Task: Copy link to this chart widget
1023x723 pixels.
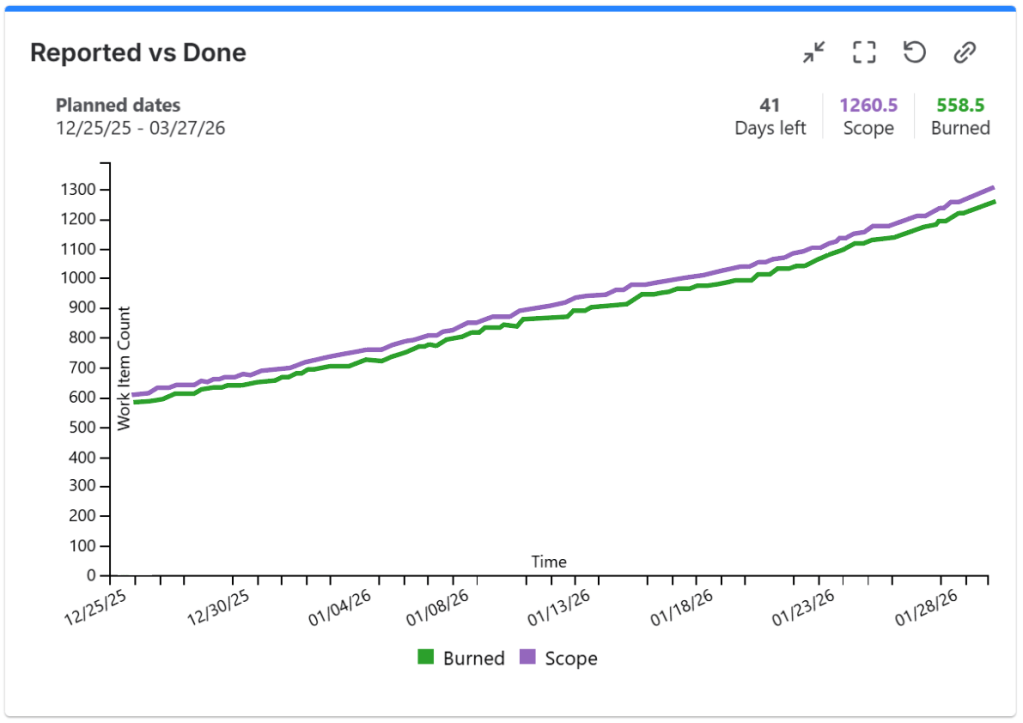Action: coord(964,53)
